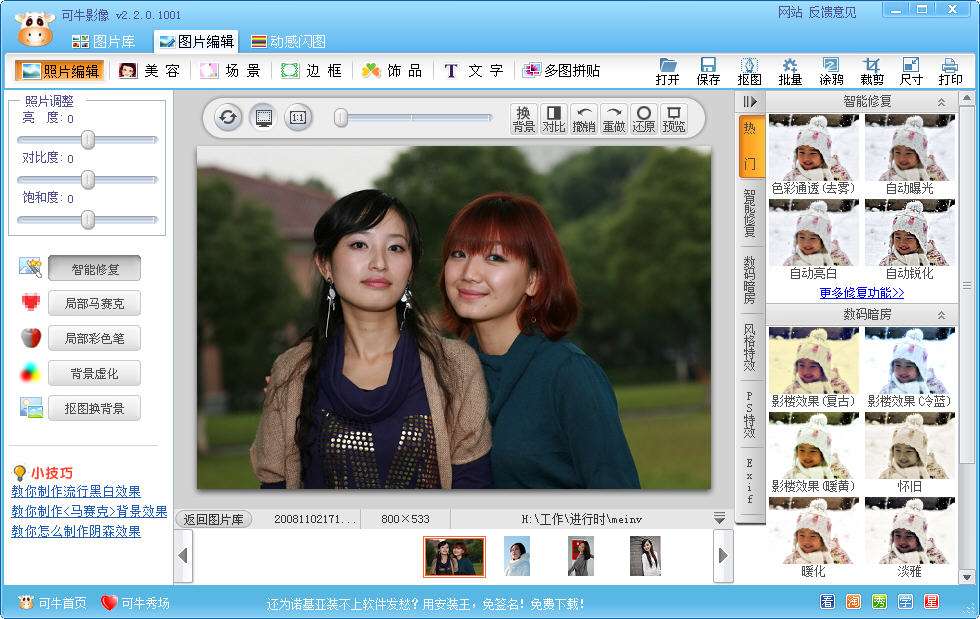Open the 风格特效 vertical tab
This screenshot has height=619, width=980.
(750, 346)
